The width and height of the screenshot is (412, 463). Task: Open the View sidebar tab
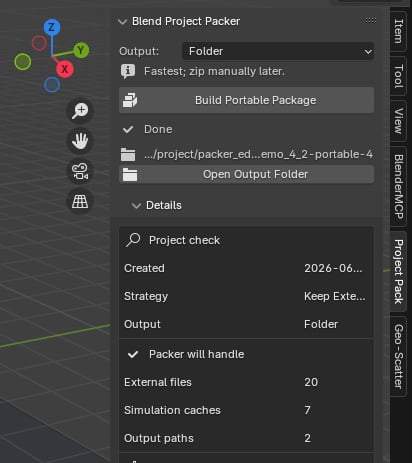[x=399, y=121]
